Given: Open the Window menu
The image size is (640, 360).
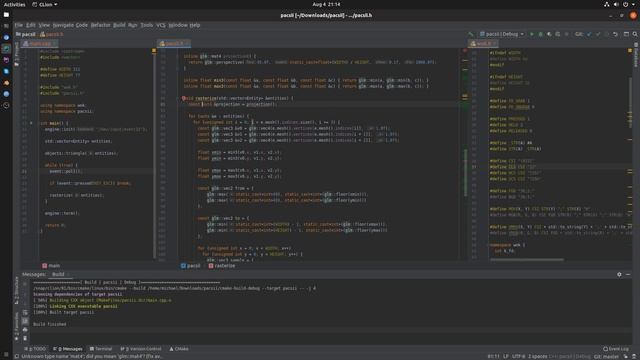Looking at the screenshot, I should 178,25.
